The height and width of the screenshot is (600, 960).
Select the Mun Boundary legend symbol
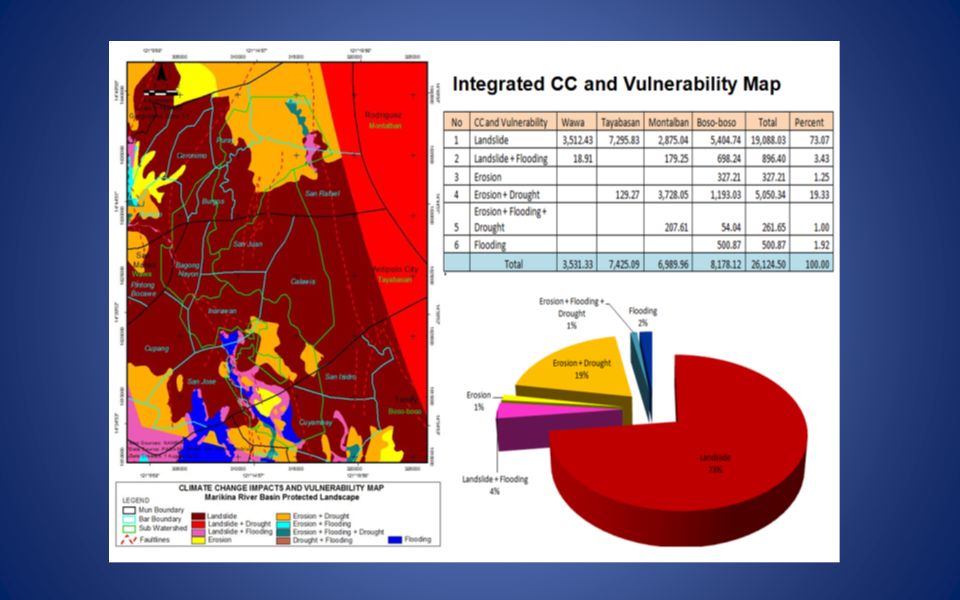[129, 510]
